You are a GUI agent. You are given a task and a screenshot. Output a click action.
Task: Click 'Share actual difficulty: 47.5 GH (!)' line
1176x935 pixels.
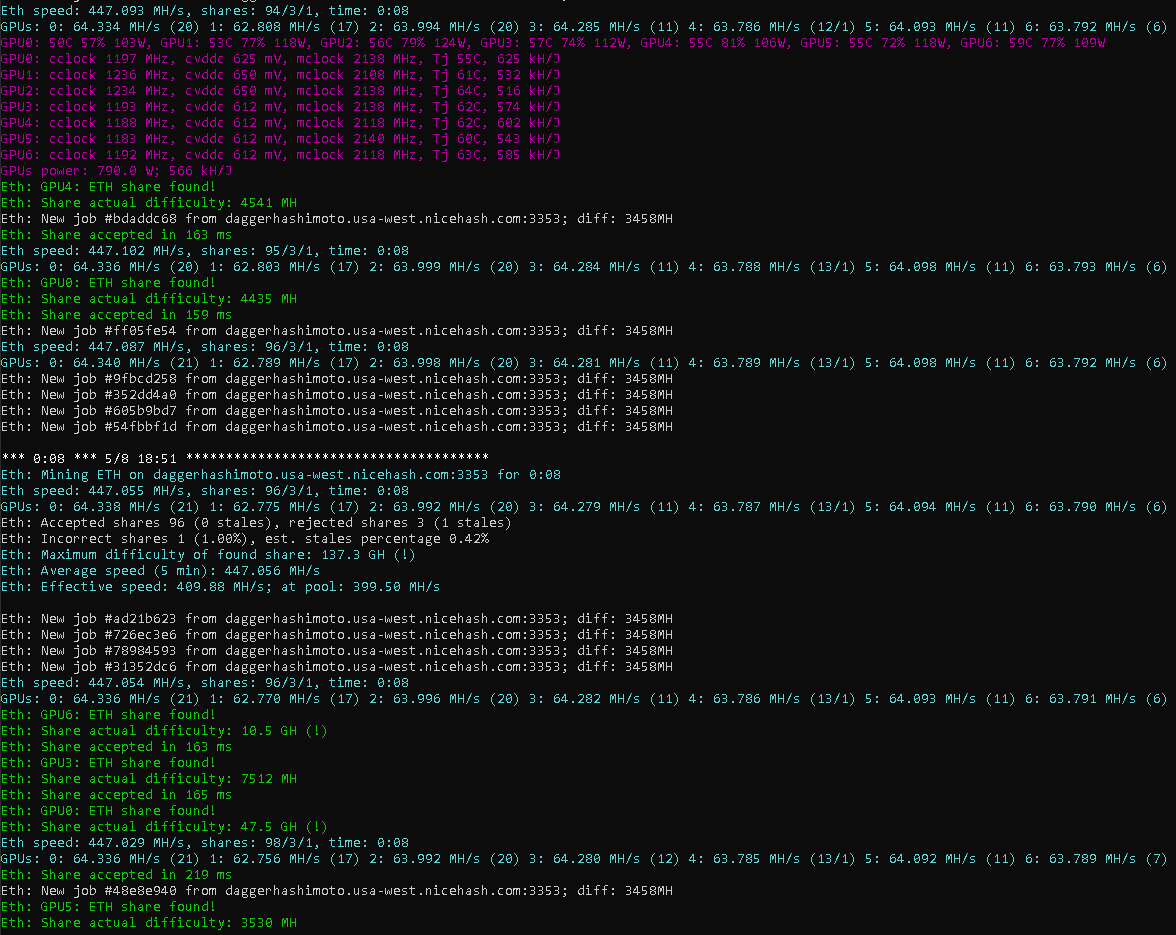pos(164,826)
